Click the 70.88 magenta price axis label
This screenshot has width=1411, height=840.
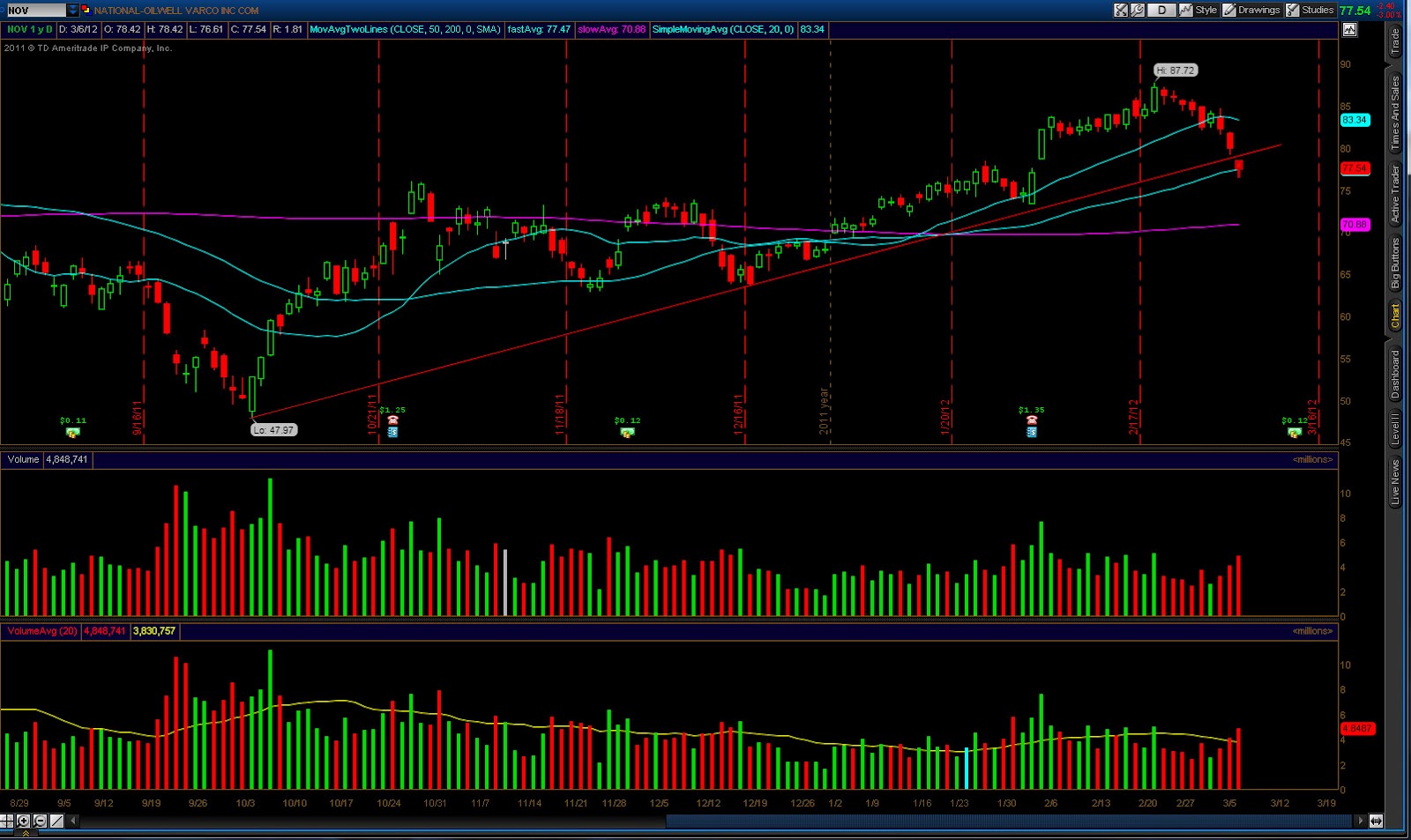point(1355,225)
